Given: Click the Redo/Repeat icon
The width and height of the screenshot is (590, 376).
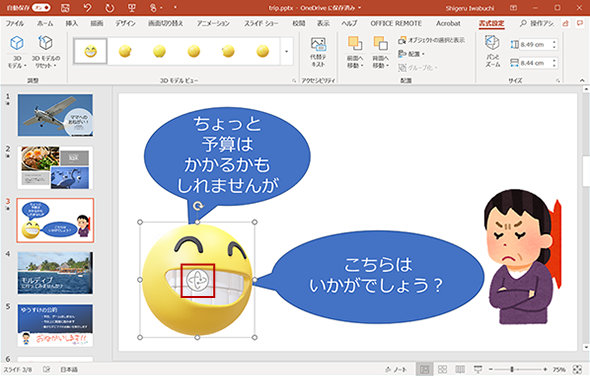Looking at the screenshot, I should (109, 8).
